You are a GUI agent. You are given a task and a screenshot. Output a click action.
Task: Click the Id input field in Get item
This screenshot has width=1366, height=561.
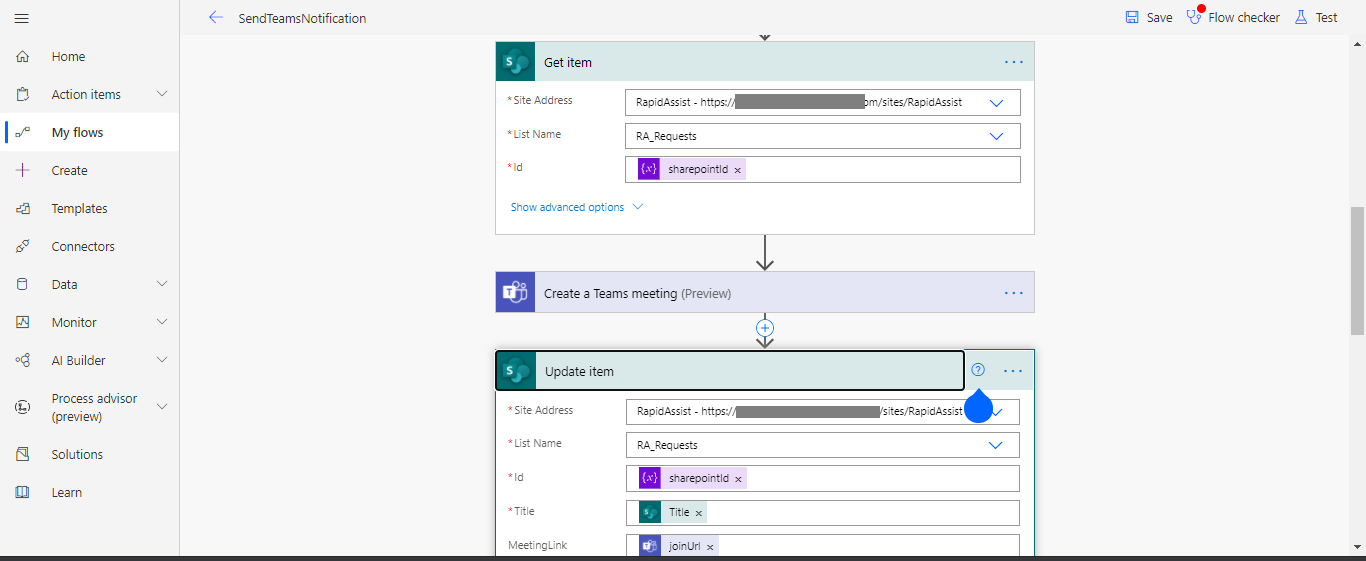[x=823, y=170]
